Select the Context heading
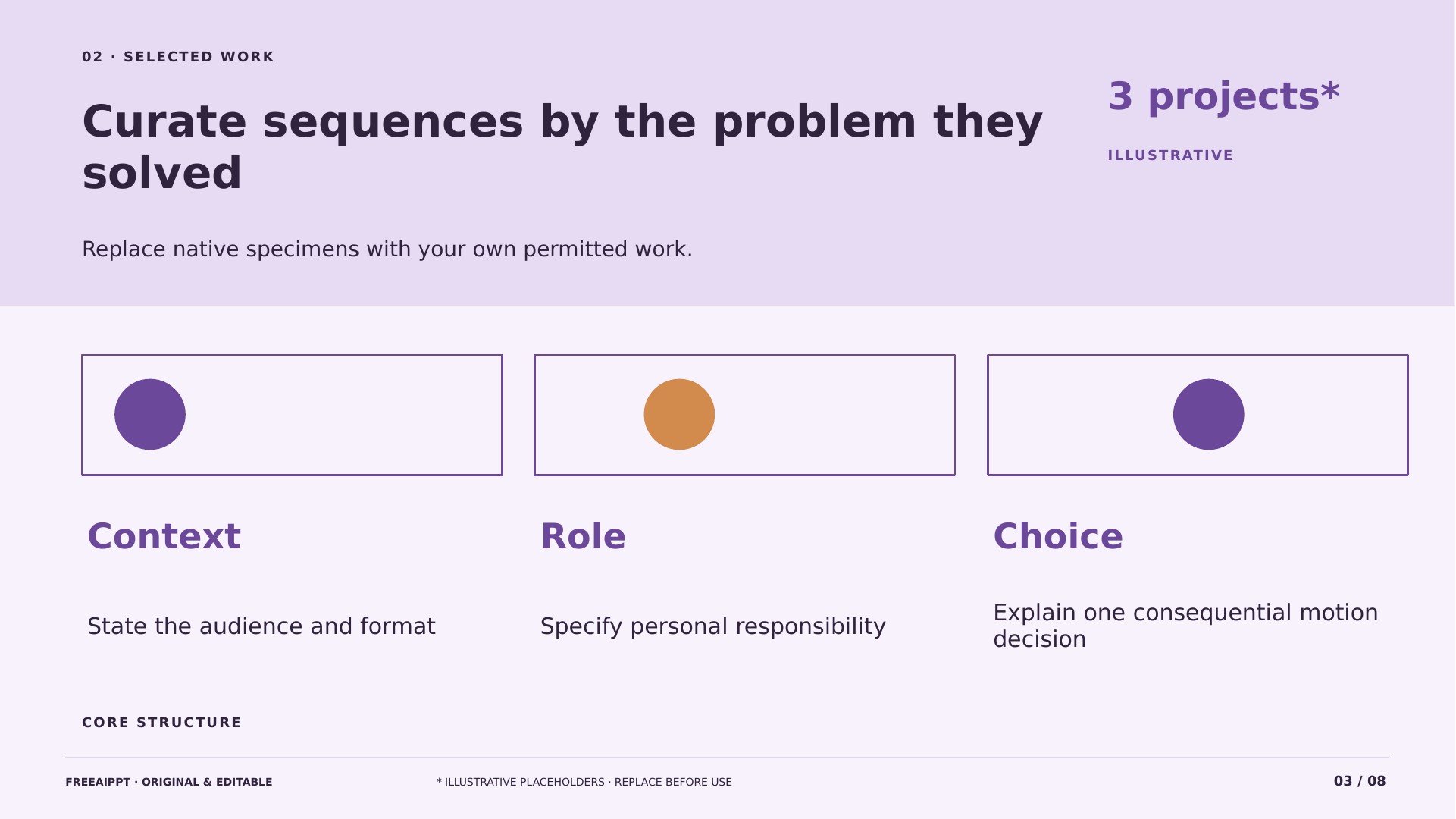 (164, 537)
